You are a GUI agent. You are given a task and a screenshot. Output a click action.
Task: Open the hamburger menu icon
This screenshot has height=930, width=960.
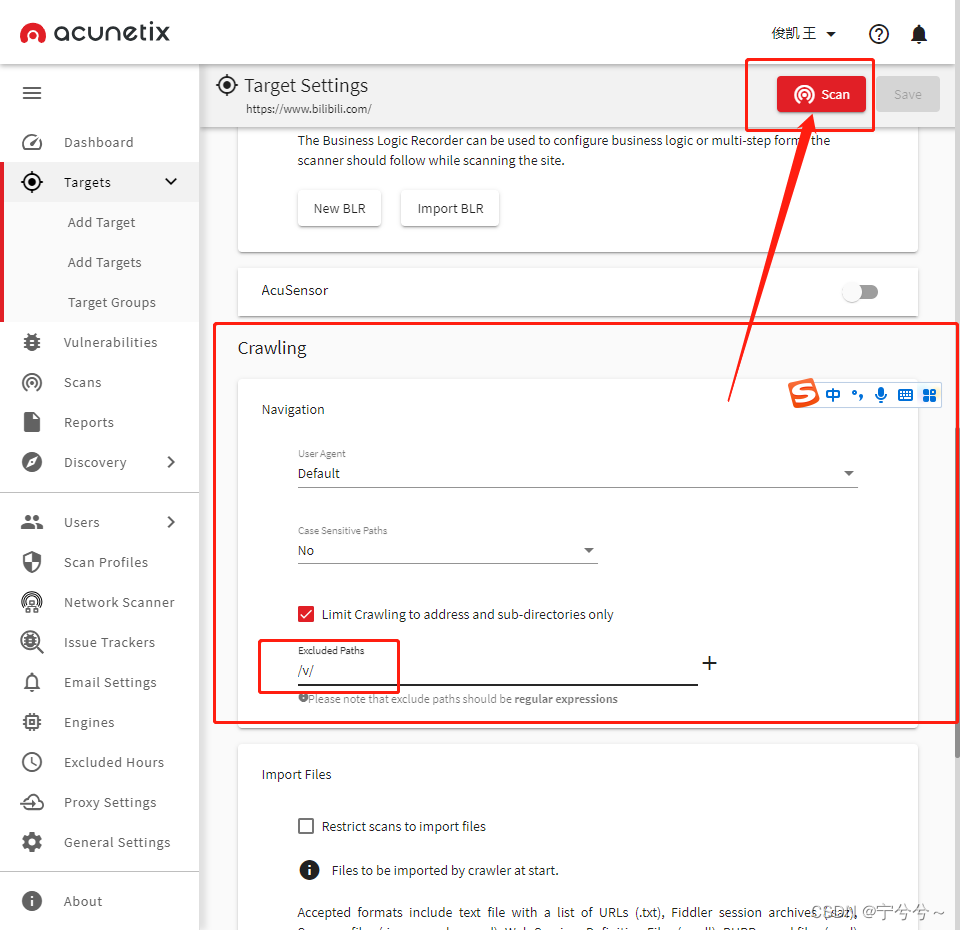(x=32, y=93)
